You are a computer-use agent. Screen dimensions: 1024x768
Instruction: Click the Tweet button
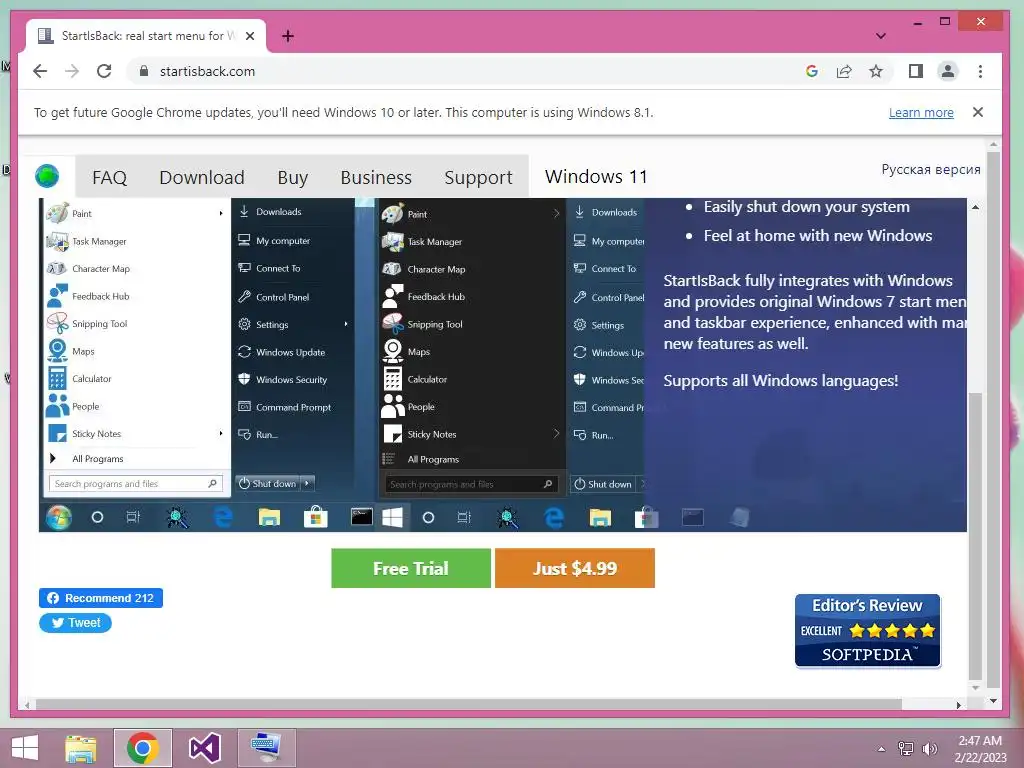point(75,622)
